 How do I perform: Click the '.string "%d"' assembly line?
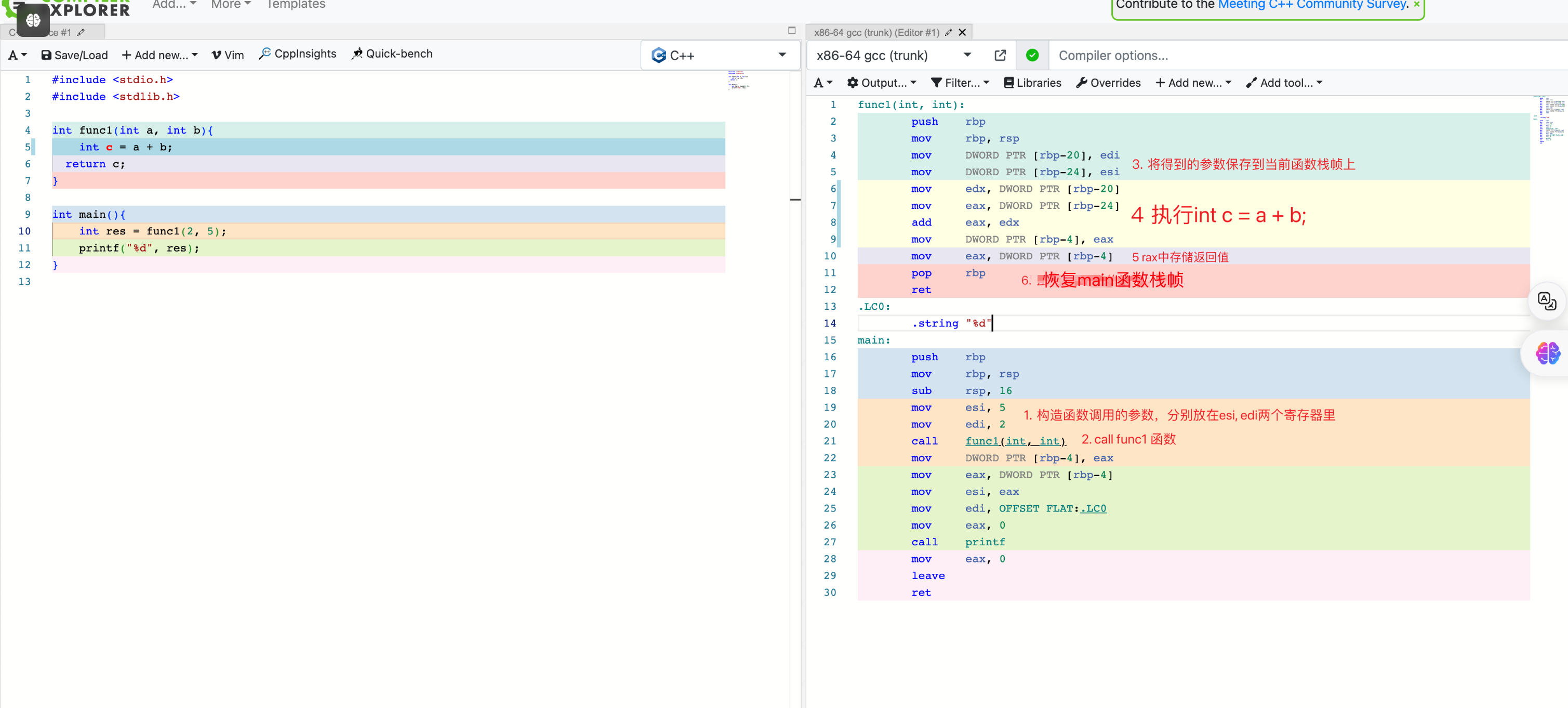coord(951,324)
